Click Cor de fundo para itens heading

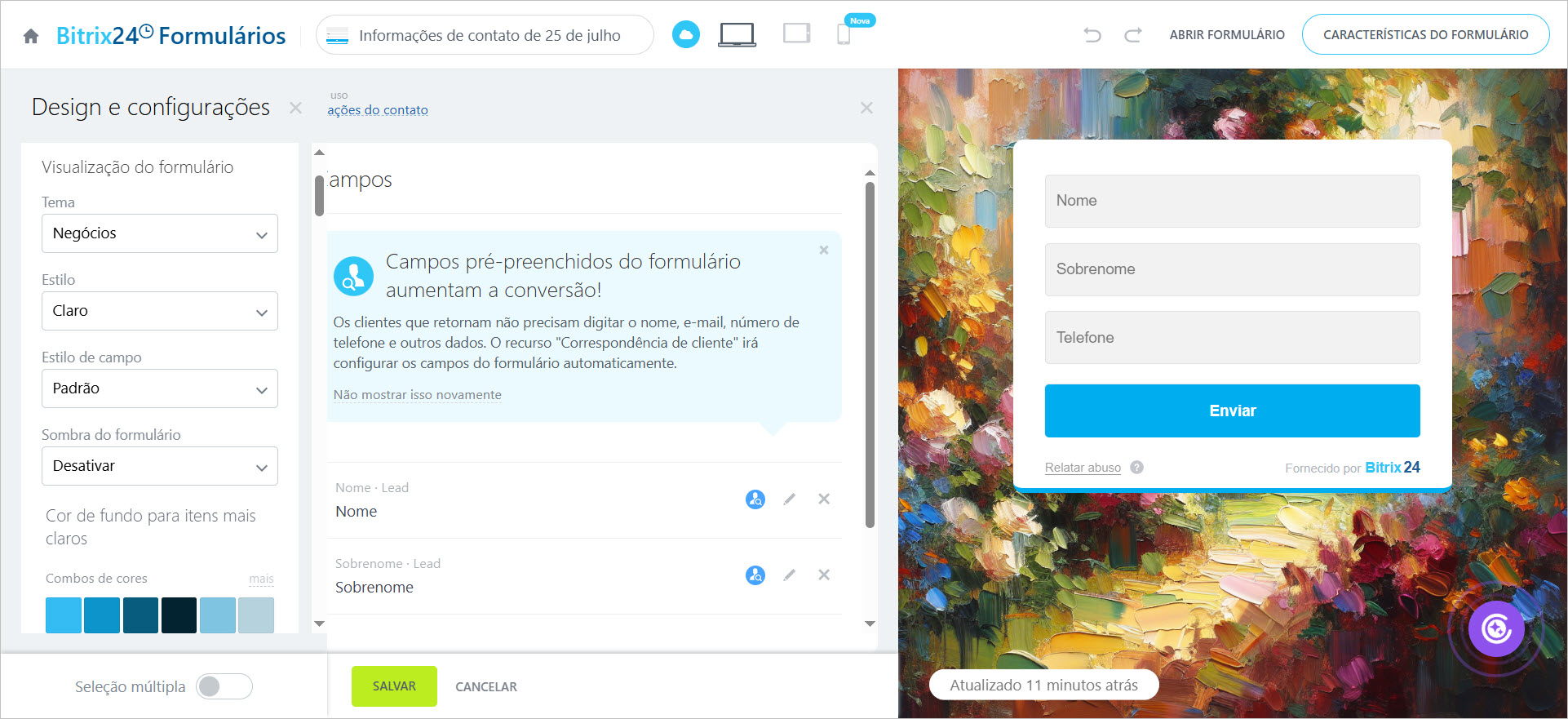(151, 527)
